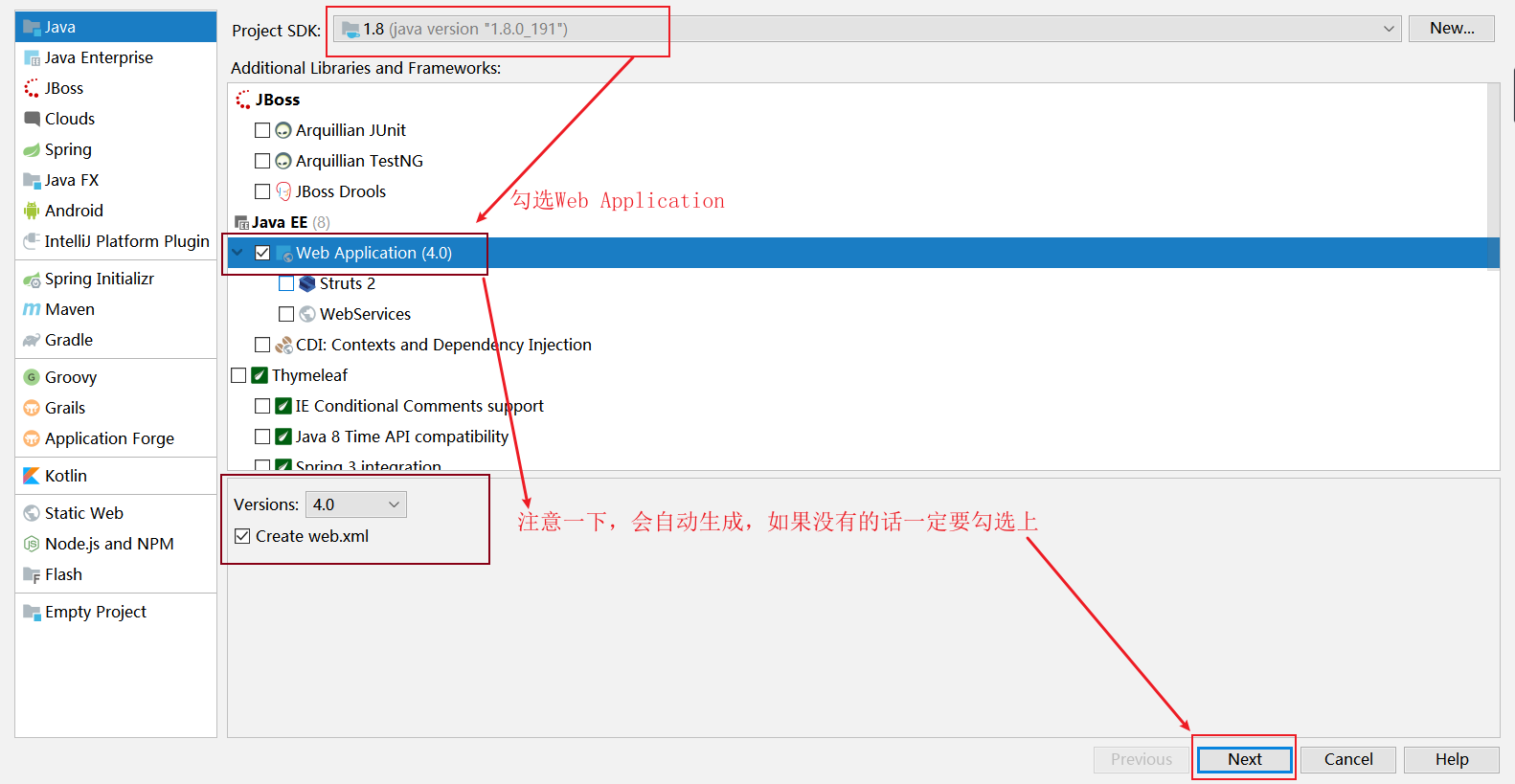1515x784 pixels.
Task: Click the JBoss Drools icon
Action: tap(283, 191)
